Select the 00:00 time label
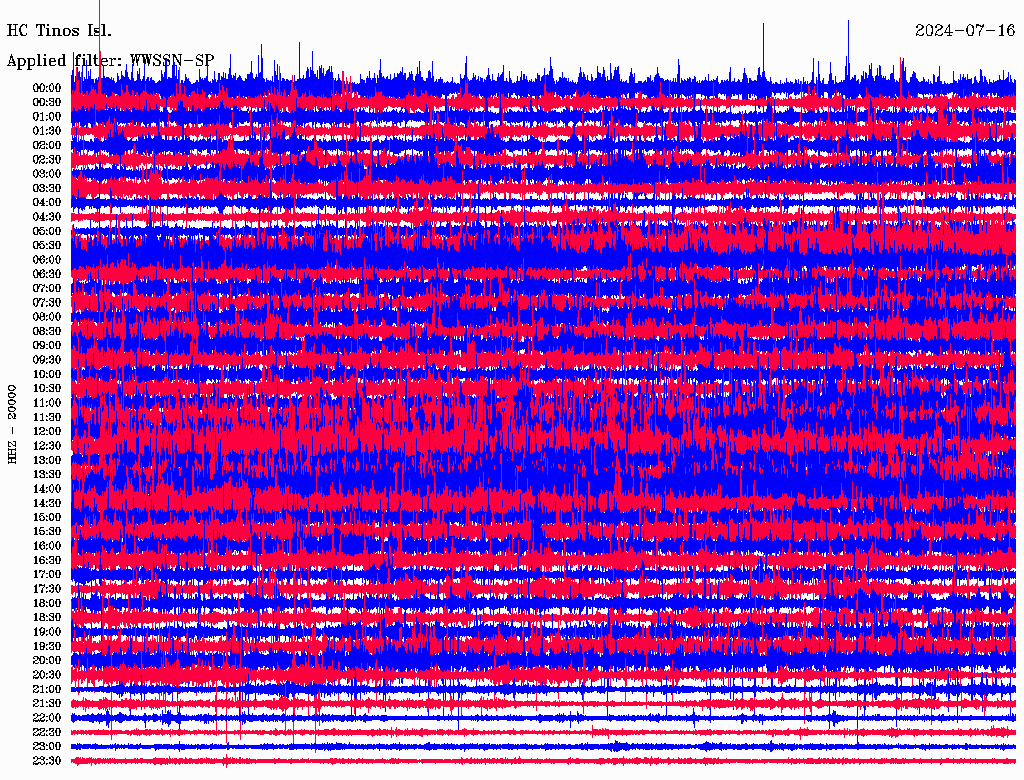Image resolution: width=1024 pixels, height=780 pixels. (x=47, y=88)
